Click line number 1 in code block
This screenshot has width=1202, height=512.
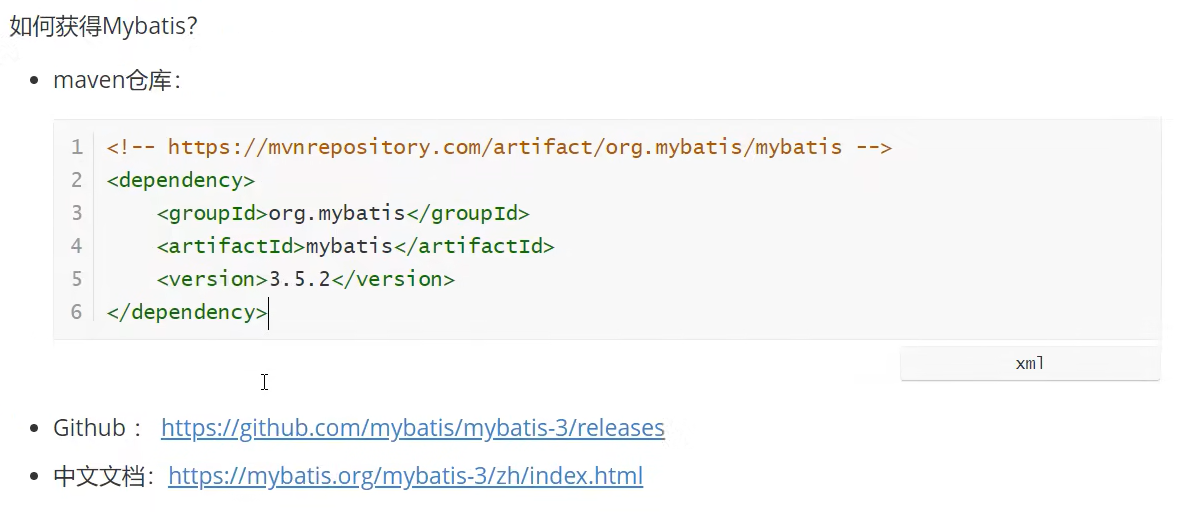click(x=76, y=148)
